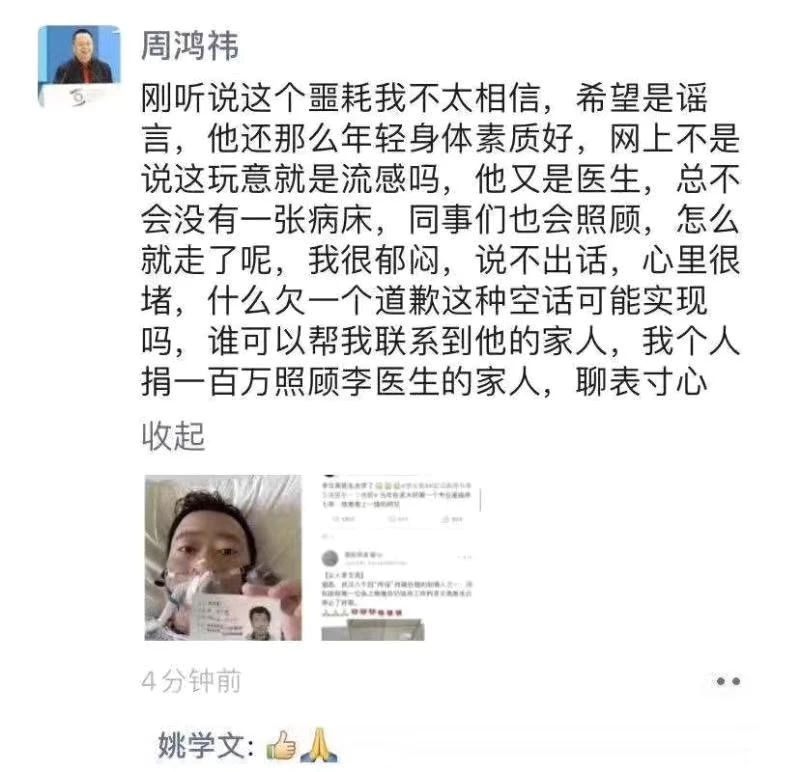The width and height of the screenshot is (800, 772).
Task: Collapse the post using 收起
Action: pyautogui.click(x=173, y=437)
